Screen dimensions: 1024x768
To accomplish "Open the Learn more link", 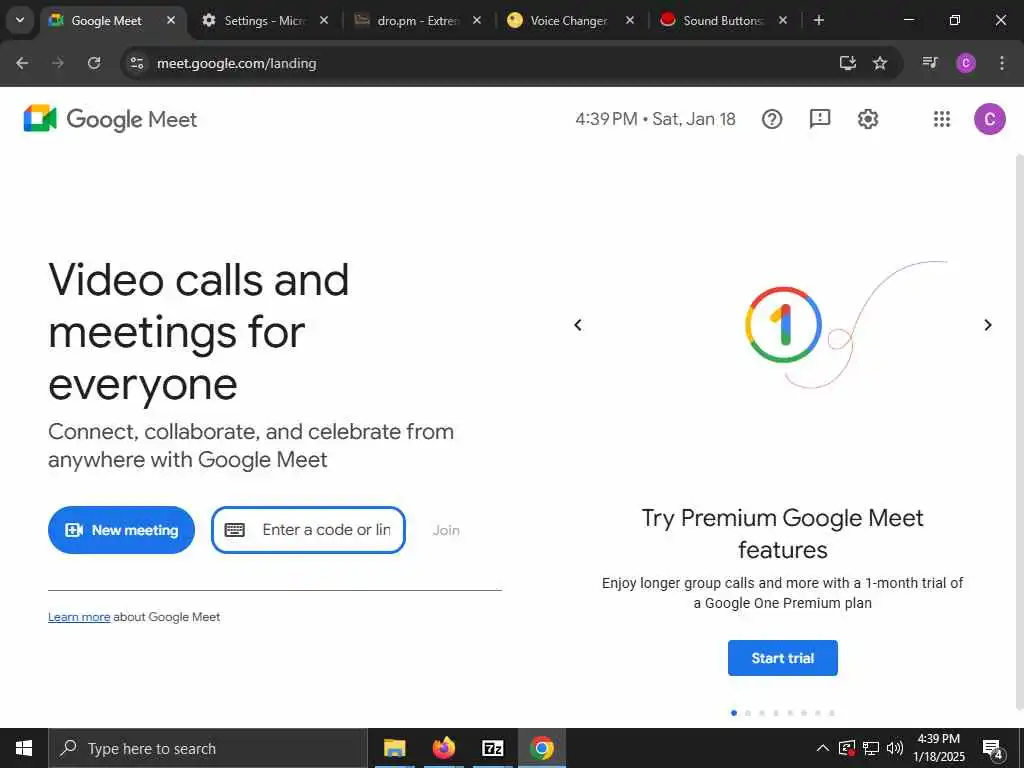I will click(79, 617).
